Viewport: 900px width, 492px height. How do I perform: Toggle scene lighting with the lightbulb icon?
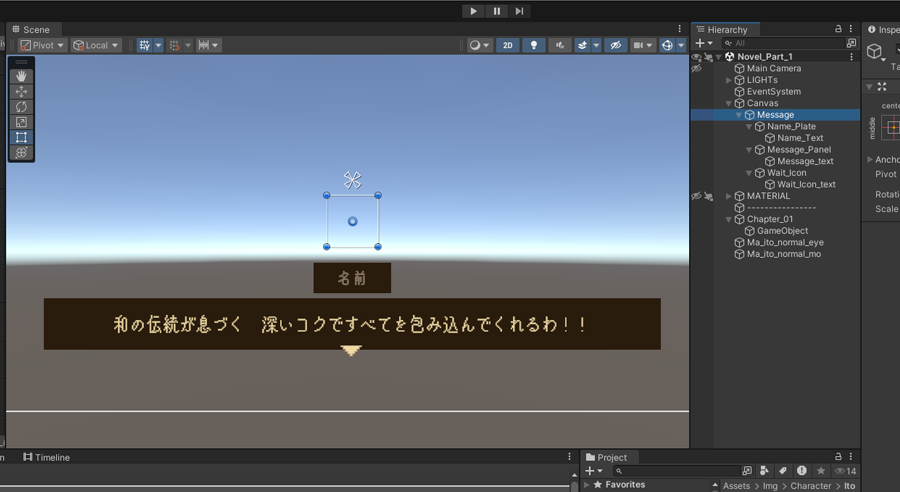[x=535, y=45]
